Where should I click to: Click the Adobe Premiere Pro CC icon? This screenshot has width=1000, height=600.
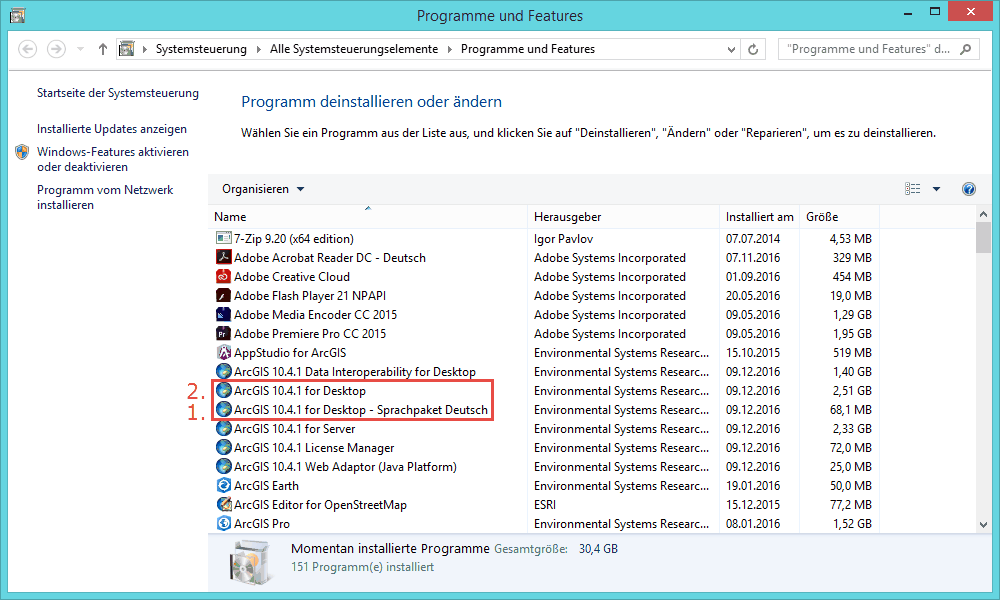pyautogui.click(x=224, y=334)
